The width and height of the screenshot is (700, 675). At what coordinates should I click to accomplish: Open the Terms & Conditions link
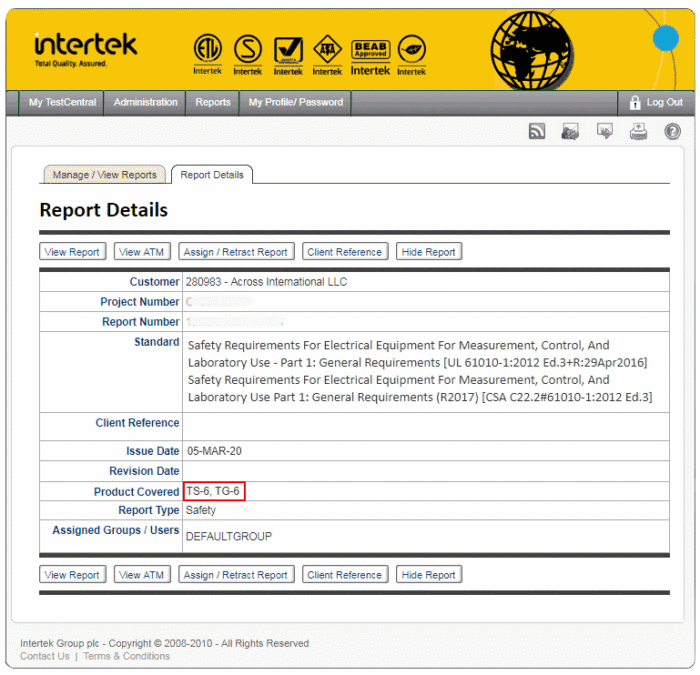pos(126,656)
